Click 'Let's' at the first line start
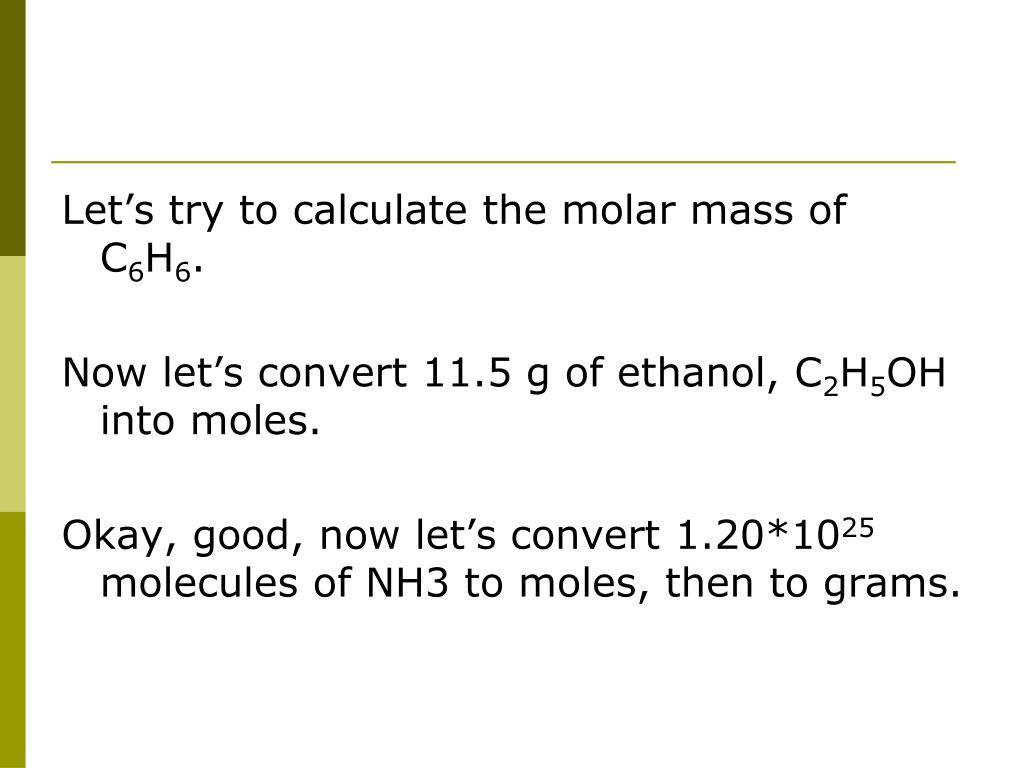The width and height of the screenshot is (1024, 768). pyautogui.click(x=108, y=210)
